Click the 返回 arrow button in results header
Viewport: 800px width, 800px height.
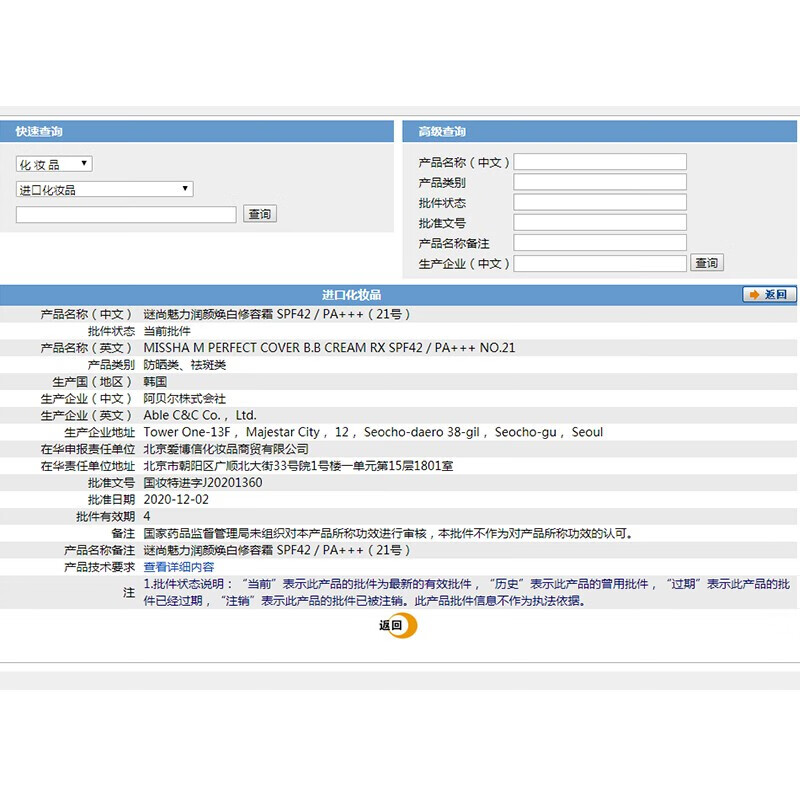tap(769, 295)
